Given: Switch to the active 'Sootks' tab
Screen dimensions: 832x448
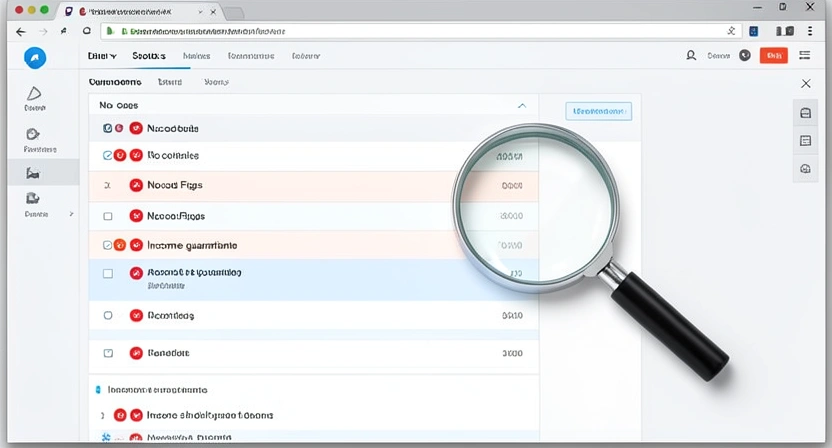Looking at the screenshot, I should pyautogui.click(x=149, y=56).
